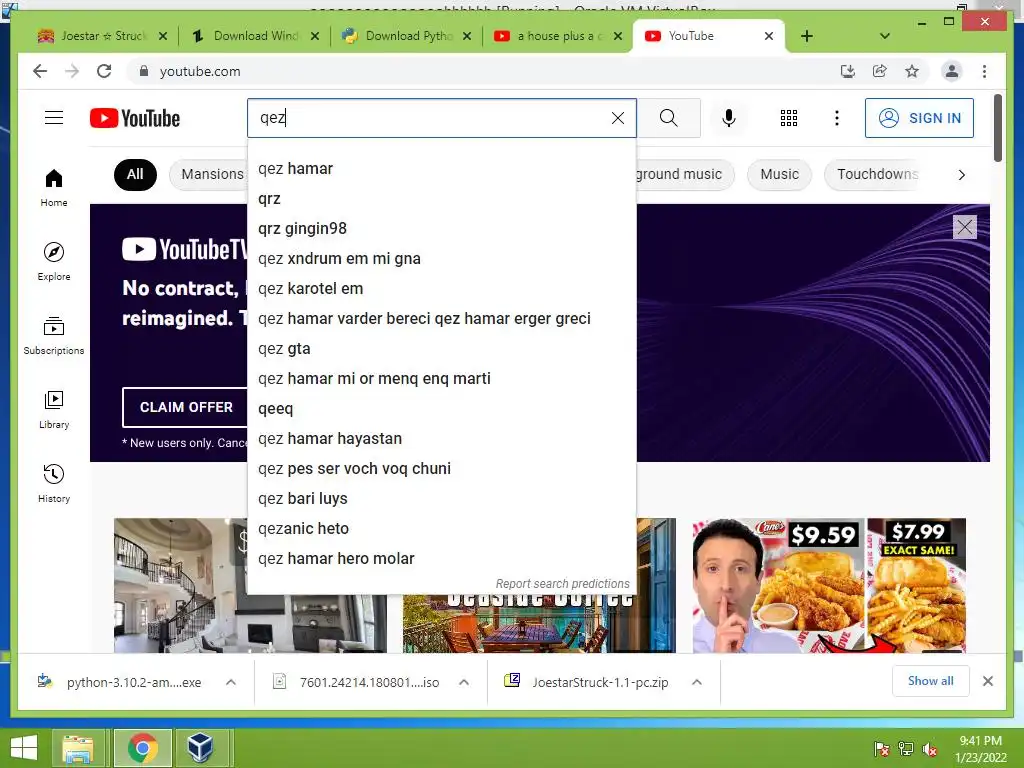Choose suggestion 'qezanic heto'
The image size is (1024, 768).
pyautogui.click(x=441, y=529)
